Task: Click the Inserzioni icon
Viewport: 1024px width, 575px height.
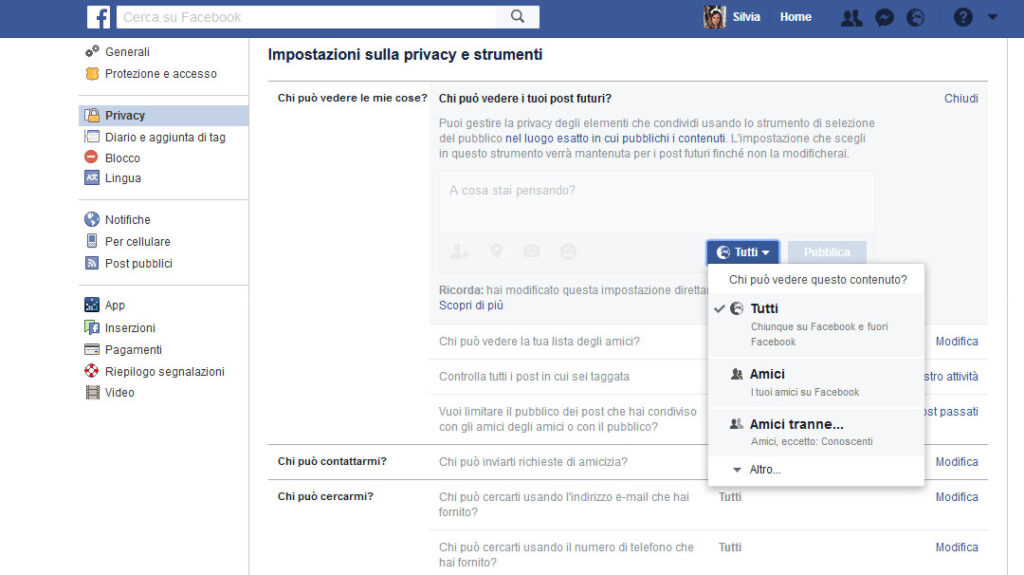Action: click(92, 327)
